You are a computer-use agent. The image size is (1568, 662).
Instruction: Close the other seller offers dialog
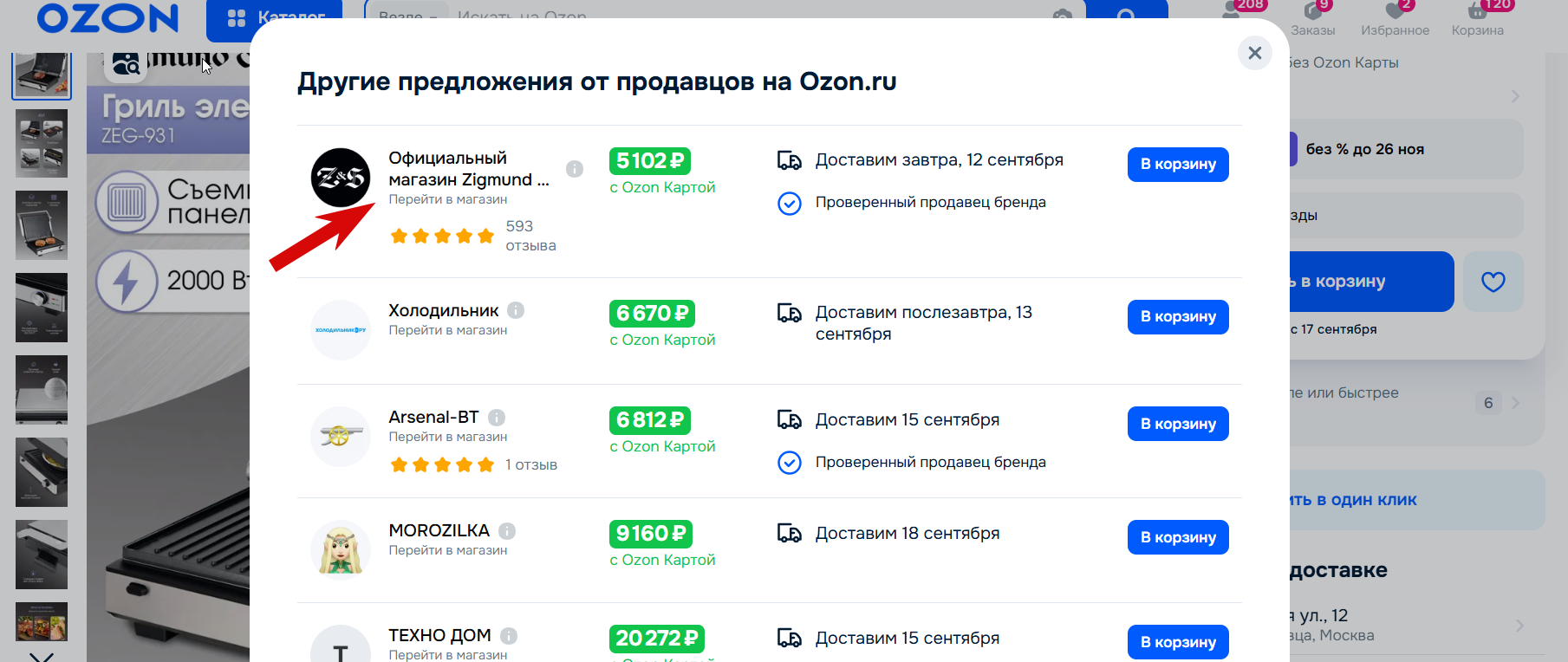click(x=1254, y=53)
